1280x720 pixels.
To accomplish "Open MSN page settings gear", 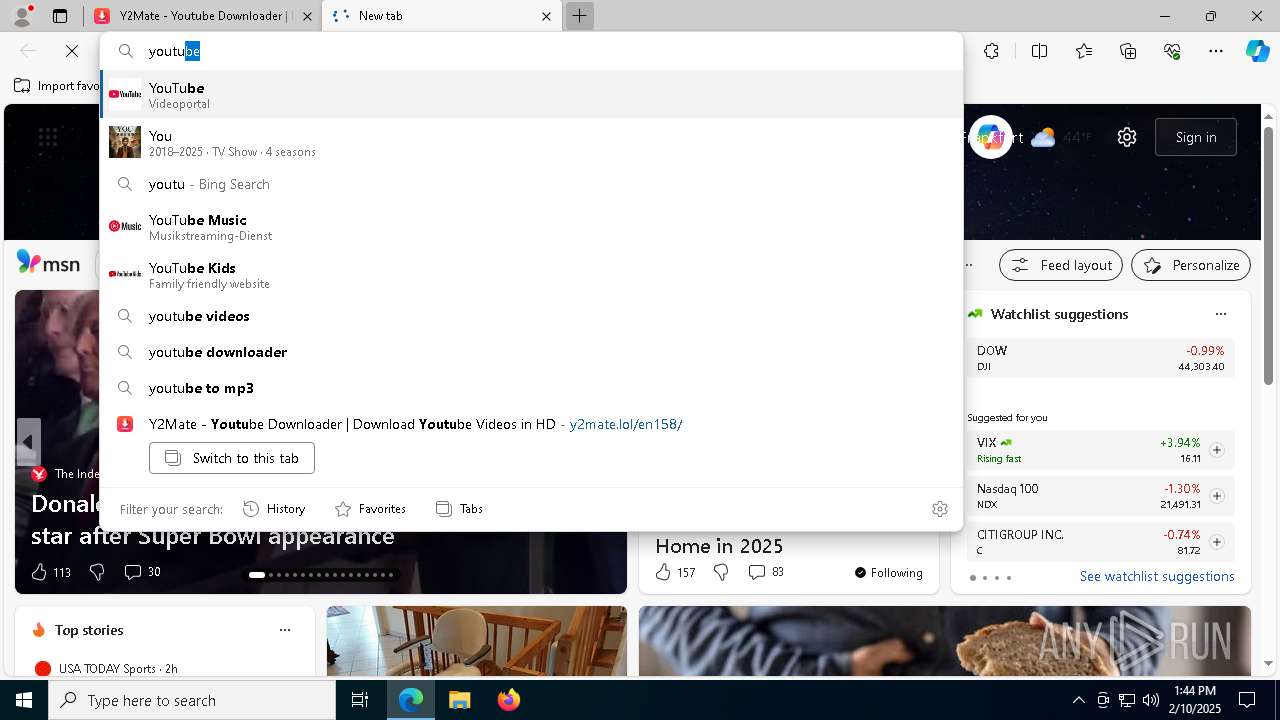I will pyautogui.click(x=1127, y=137).
